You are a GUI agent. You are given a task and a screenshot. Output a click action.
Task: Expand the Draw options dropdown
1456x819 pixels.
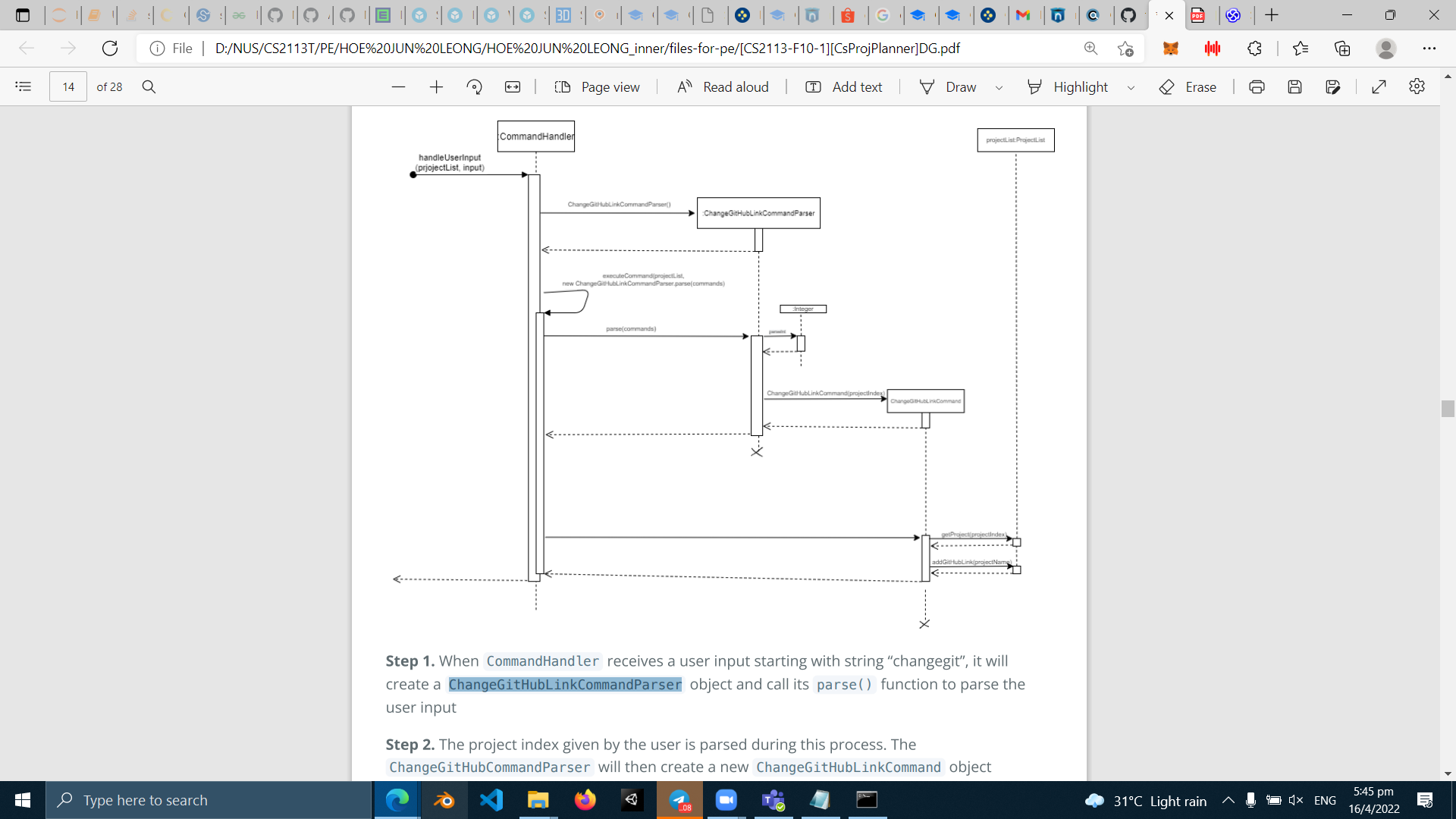coord(999,87)
